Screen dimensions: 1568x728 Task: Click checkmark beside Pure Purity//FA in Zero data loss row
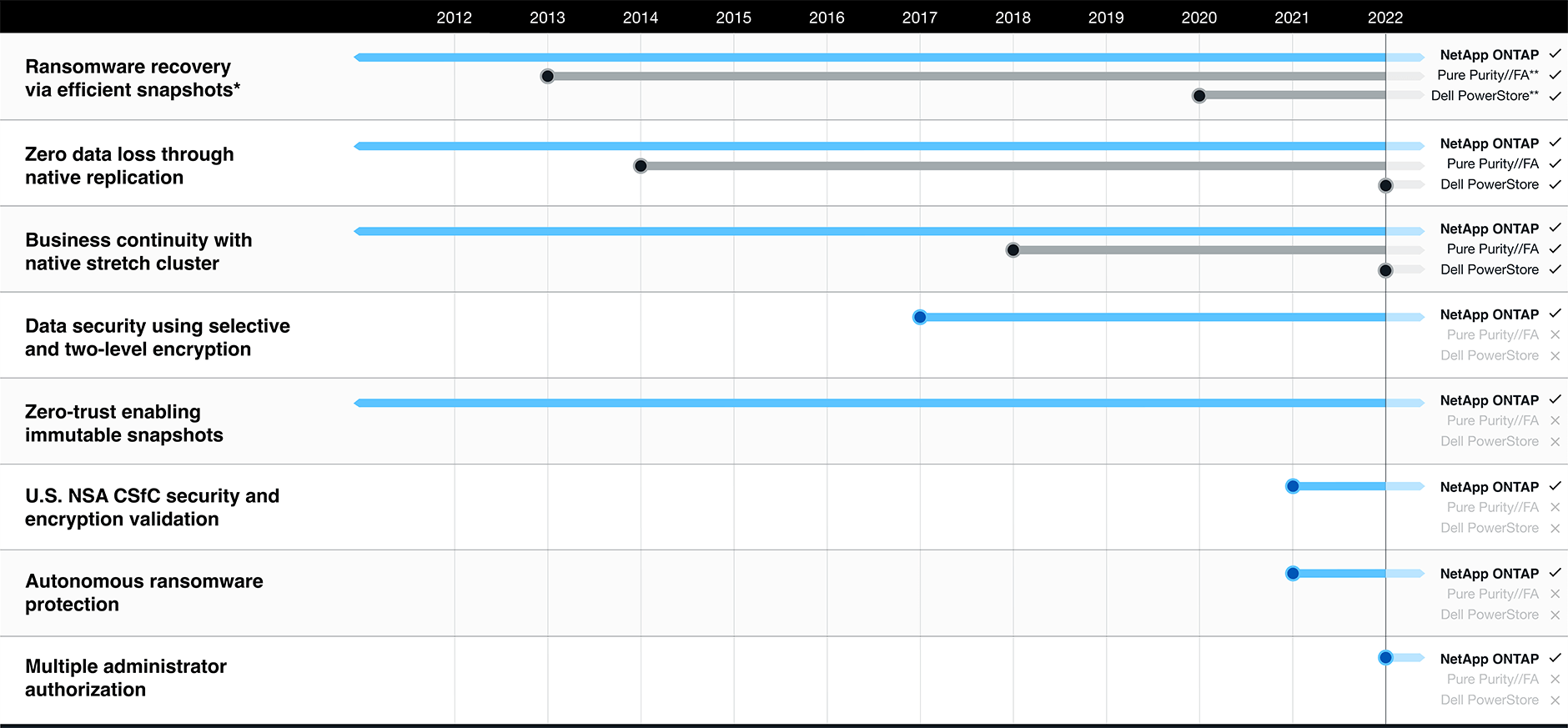click(x=1555, y=163)
